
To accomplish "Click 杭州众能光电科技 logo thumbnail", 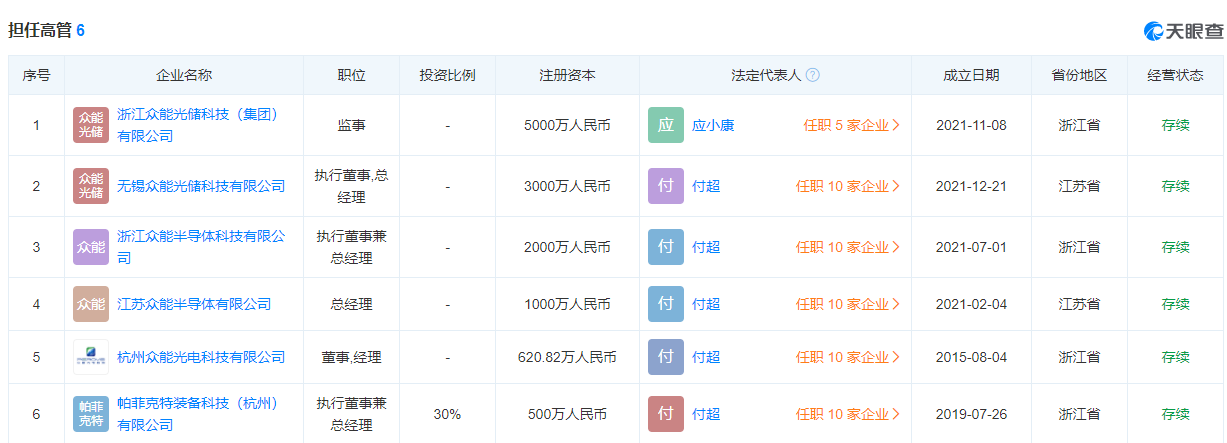I will [x=91, y=357].
